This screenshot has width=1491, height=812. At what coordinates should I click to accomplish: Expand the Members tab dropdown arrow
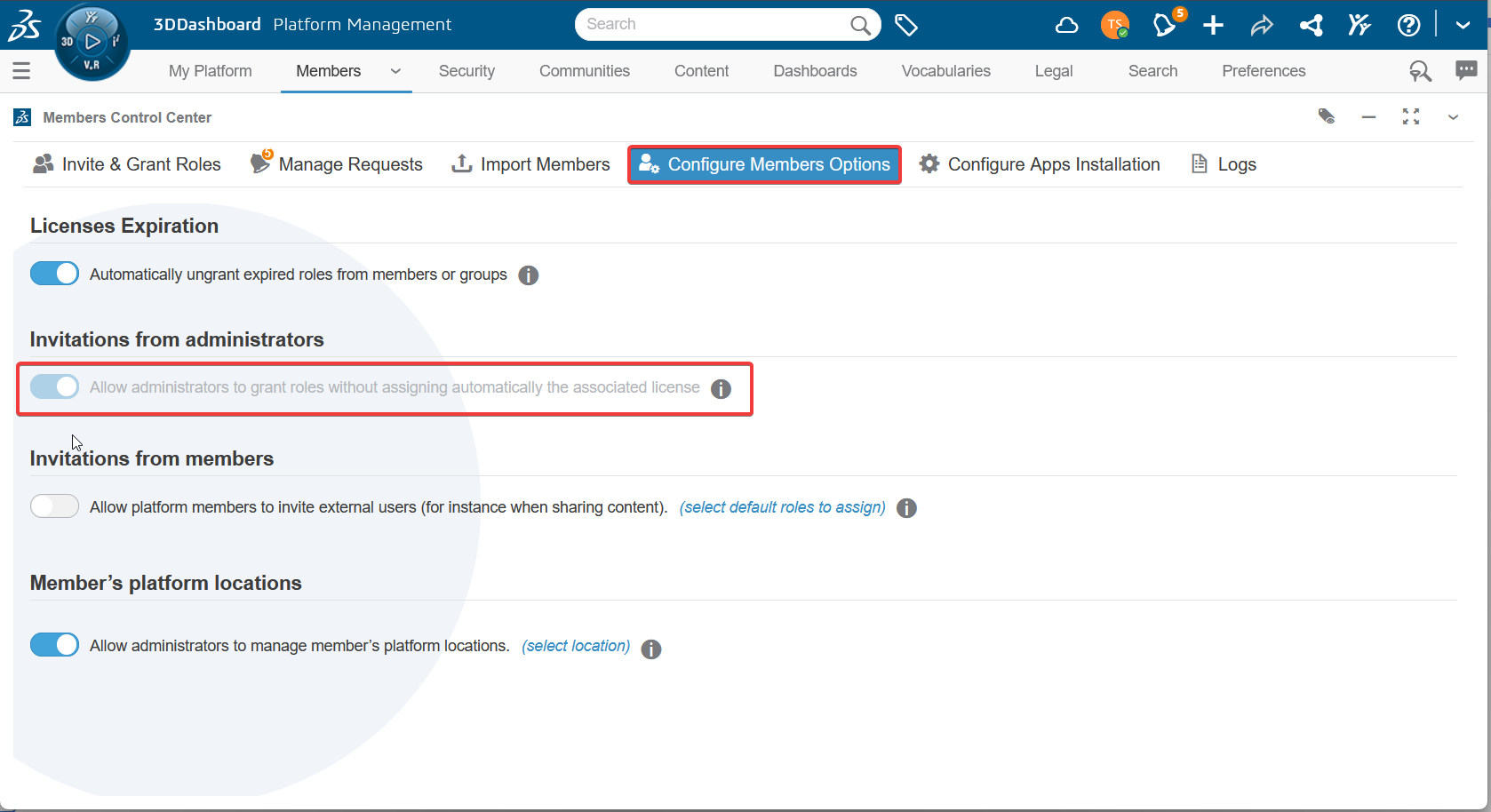395,71
